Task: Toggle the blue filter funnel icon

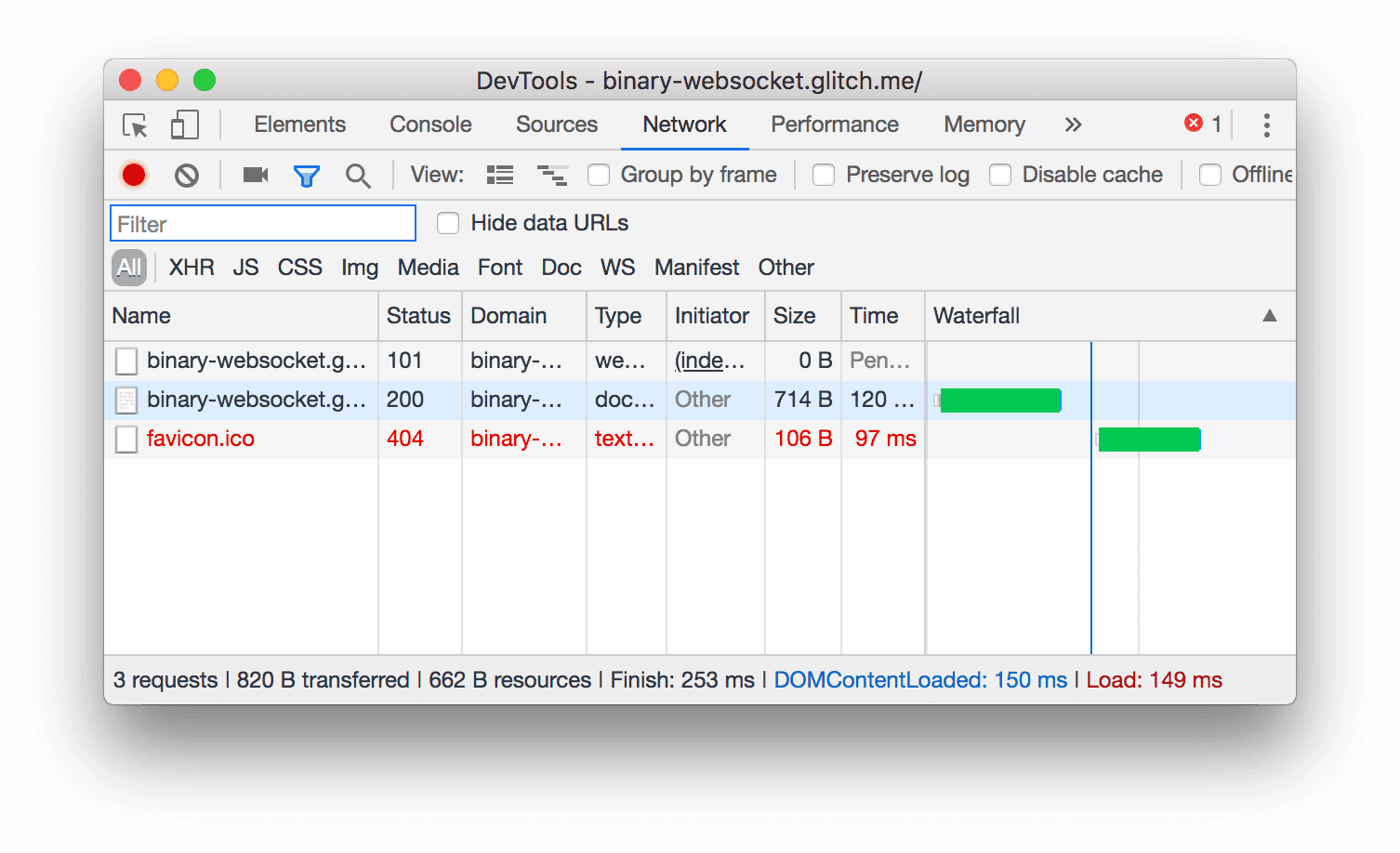Action: 307,175
